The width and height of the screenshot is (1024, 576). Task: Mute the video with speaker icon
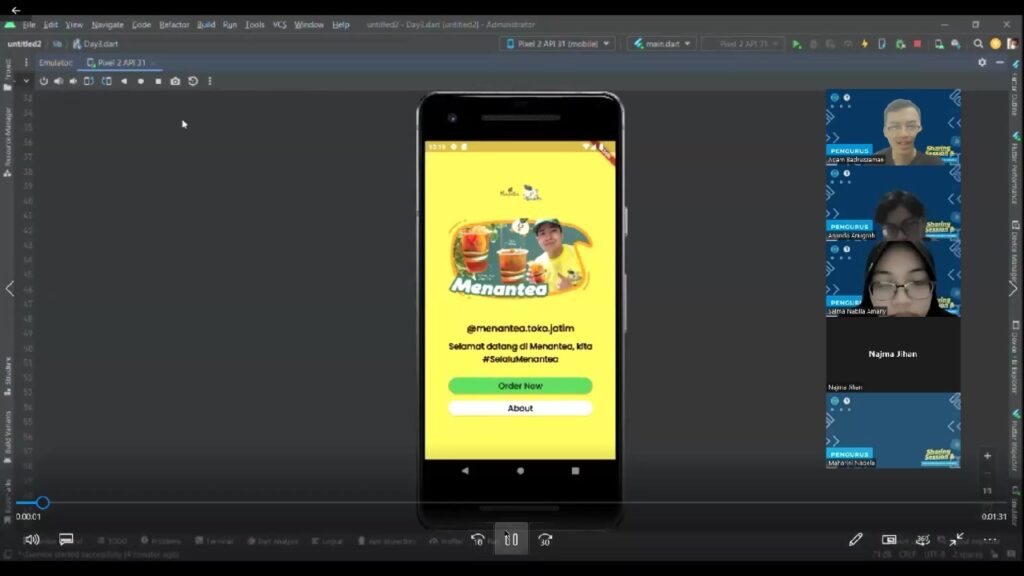coord(32,540)
